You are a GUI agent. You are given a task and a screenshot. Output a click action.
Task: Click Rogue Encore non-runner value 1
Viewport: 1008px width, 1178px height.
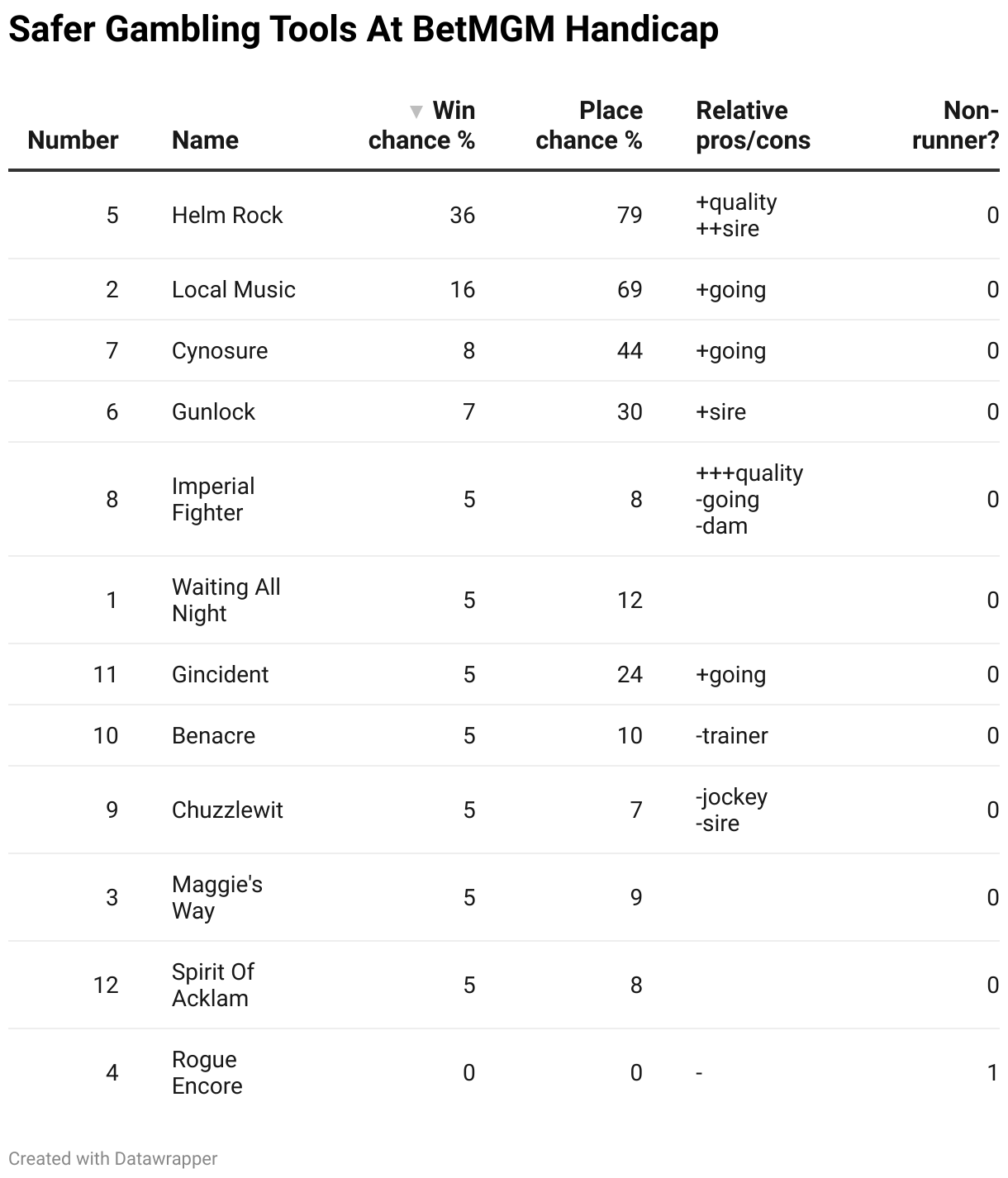pos(992,1073)
